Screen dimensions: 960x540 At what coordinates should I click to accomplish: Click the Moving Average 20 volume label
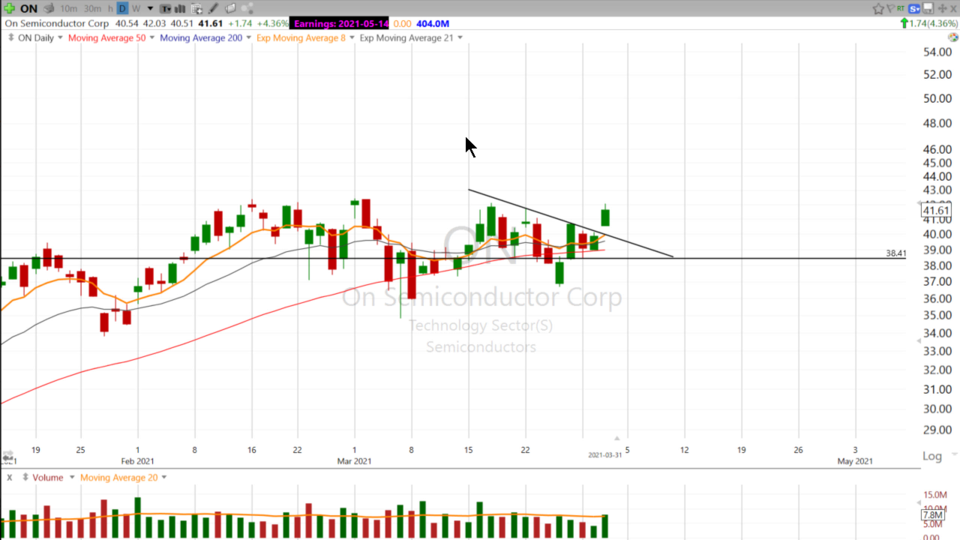tap(119, 478)
